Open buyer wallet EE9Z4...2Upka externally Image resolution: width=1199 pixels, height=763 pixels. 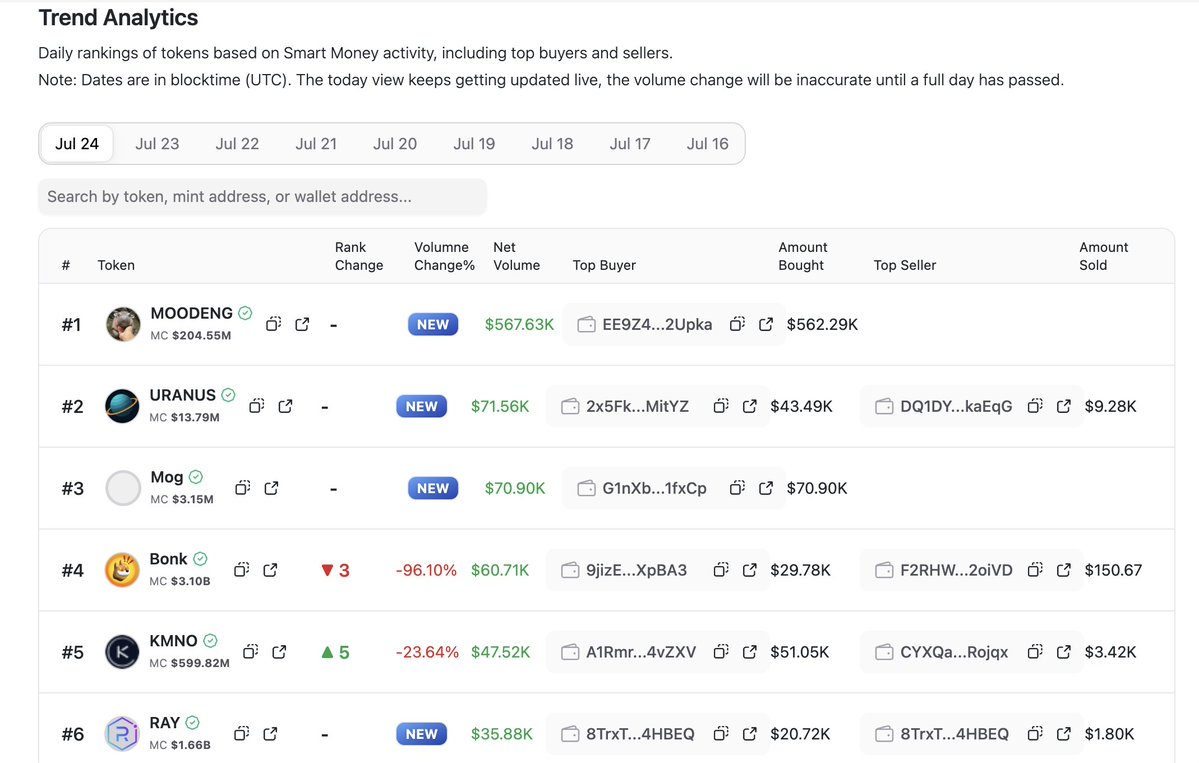(765, 324)
